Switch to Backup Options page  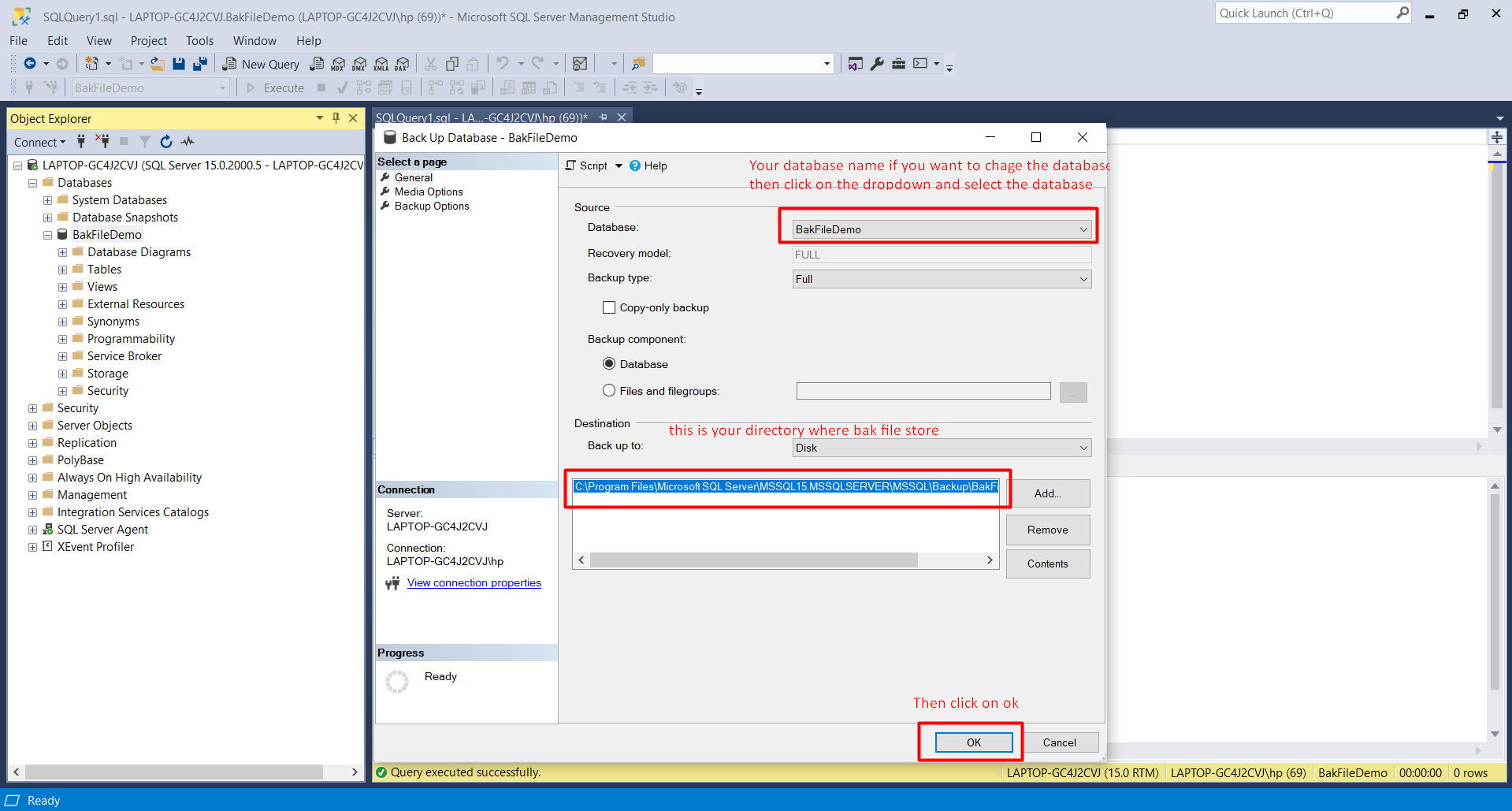tap(432, 206)
